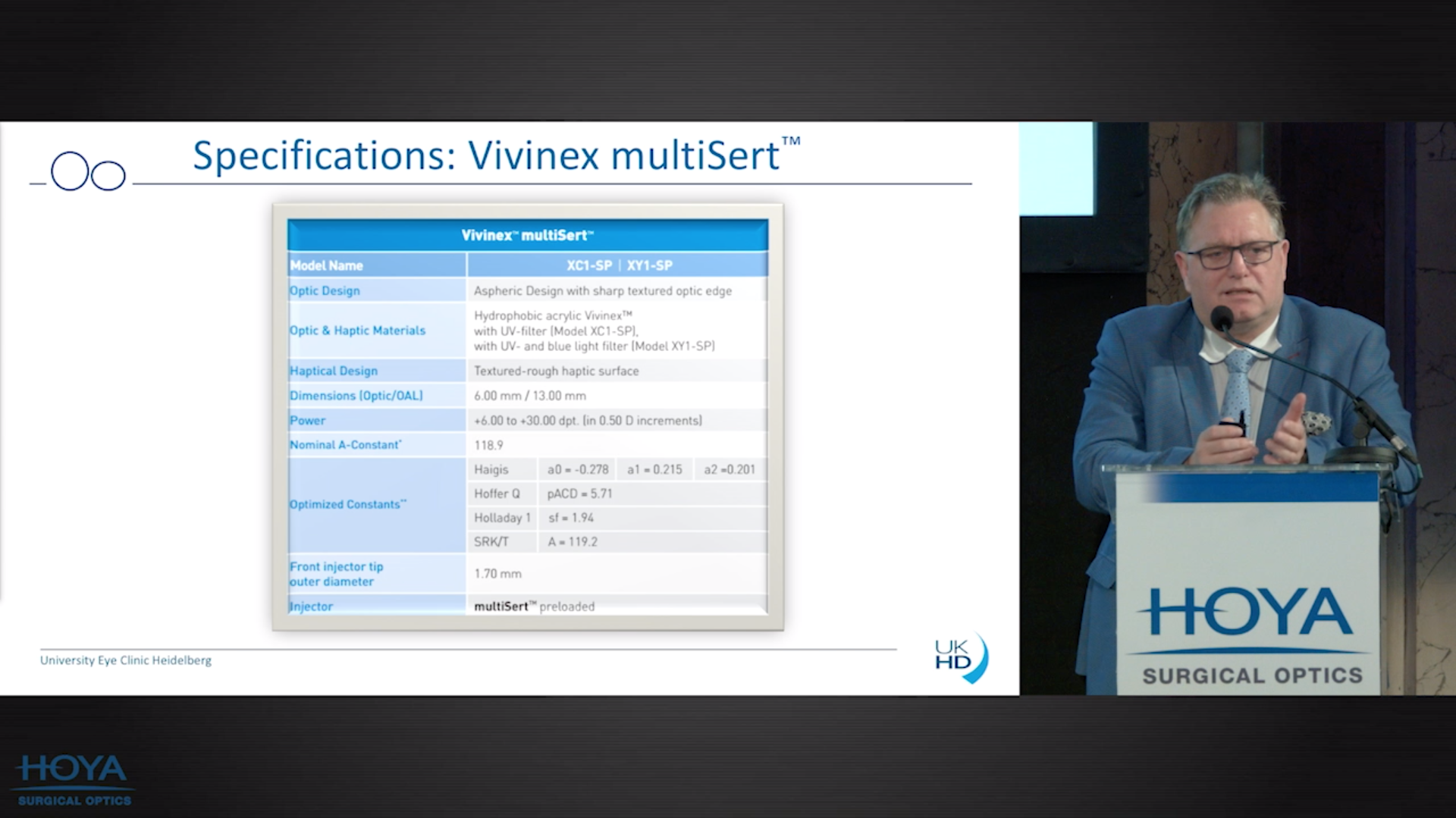Click the HOYA Surgical Optics watermark logo
This screenshot has height=818, width=1456.
pos(73,779)
